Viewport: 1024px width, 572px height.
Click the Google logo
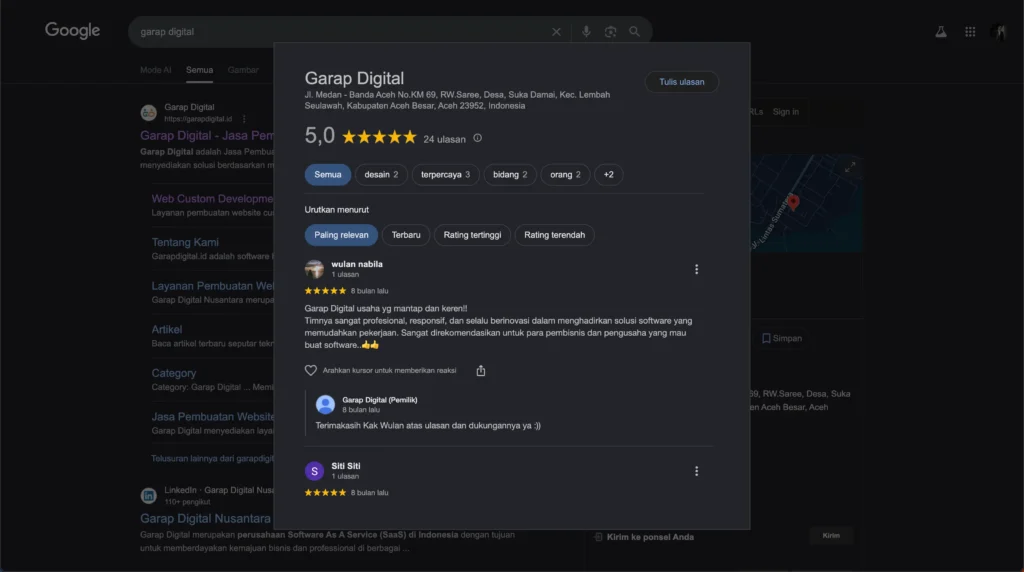pyautogui.click(x=72, y=30)
